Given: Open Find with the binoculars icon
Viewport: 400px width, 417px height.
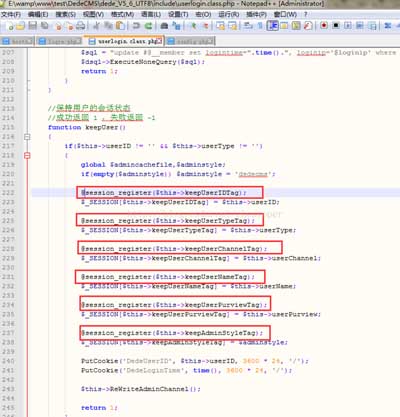Looking at the screenshot, I should pyautogui.click(x=164, y=26).
